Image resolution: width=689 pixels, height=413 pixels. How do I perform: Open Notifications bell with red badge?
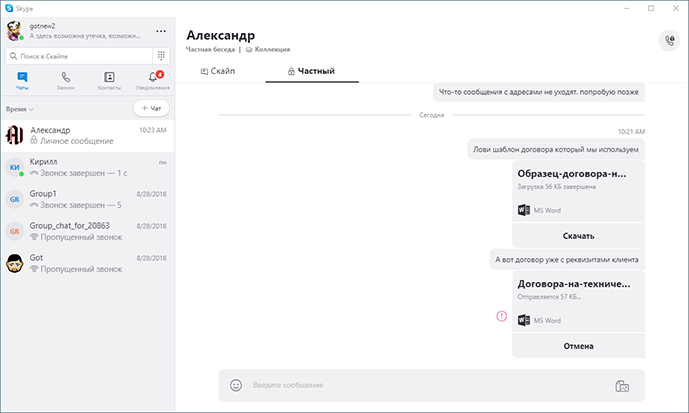pos(154,79)
